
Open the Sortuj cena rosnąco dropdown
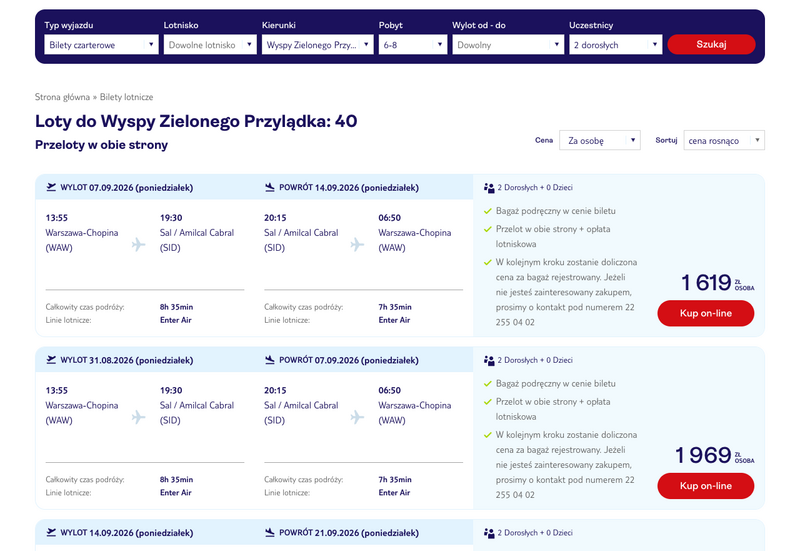tap(724, 140)
